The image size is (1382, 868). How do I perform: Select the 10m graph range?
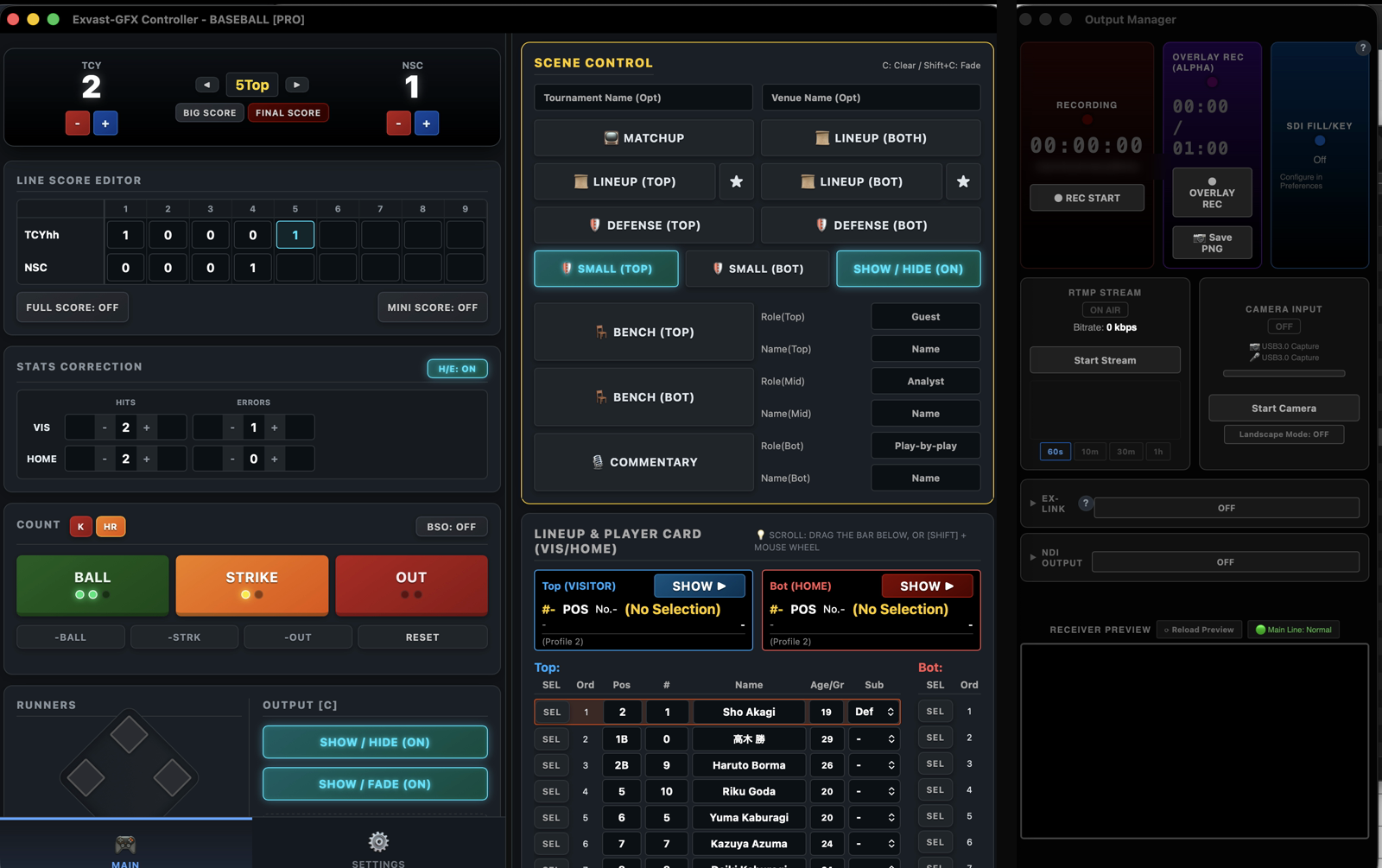1090,452
